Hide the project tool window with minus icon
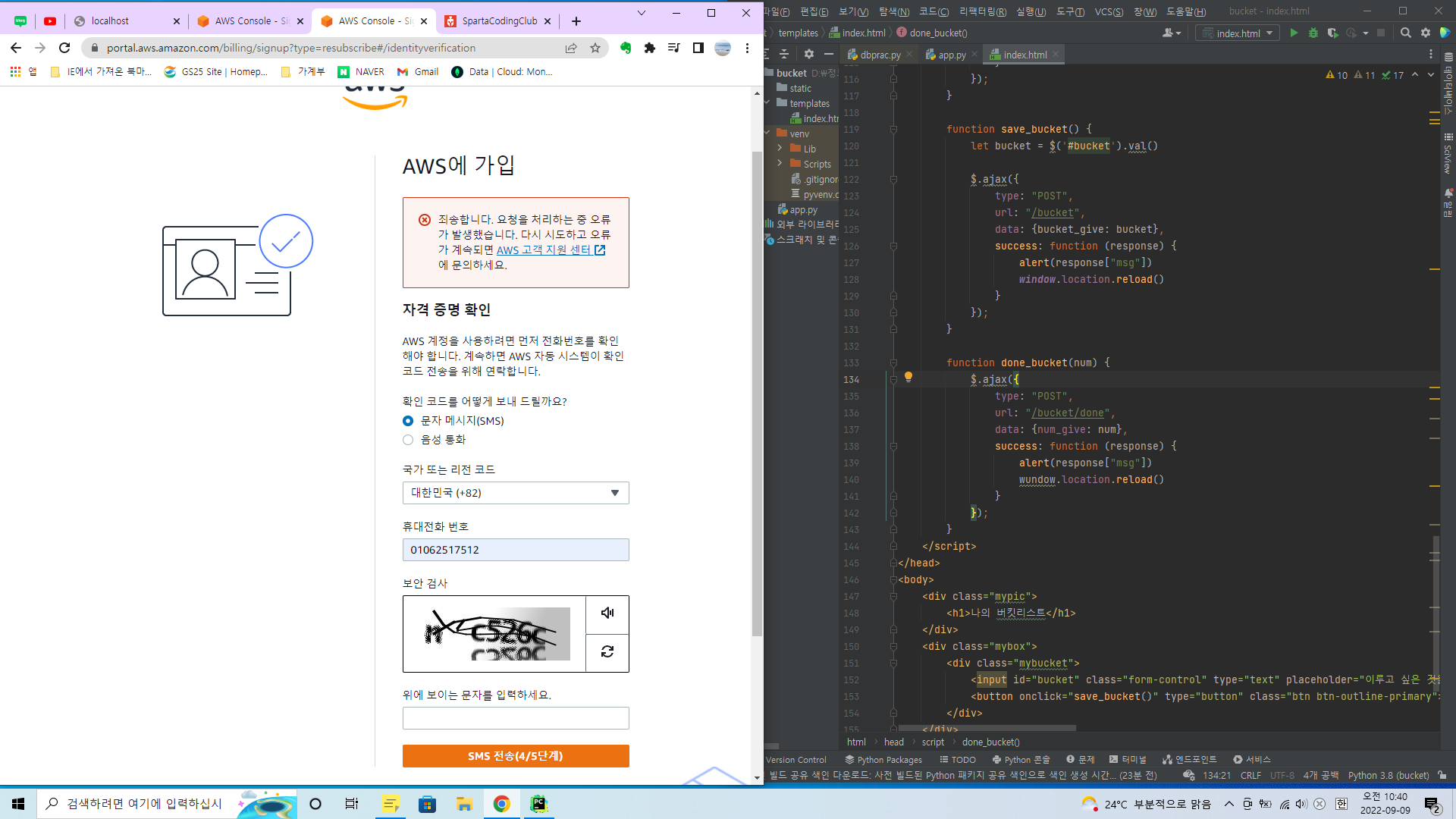This screenshot has width=1456, height=819. pyautogui.click(x=829, y=55)
